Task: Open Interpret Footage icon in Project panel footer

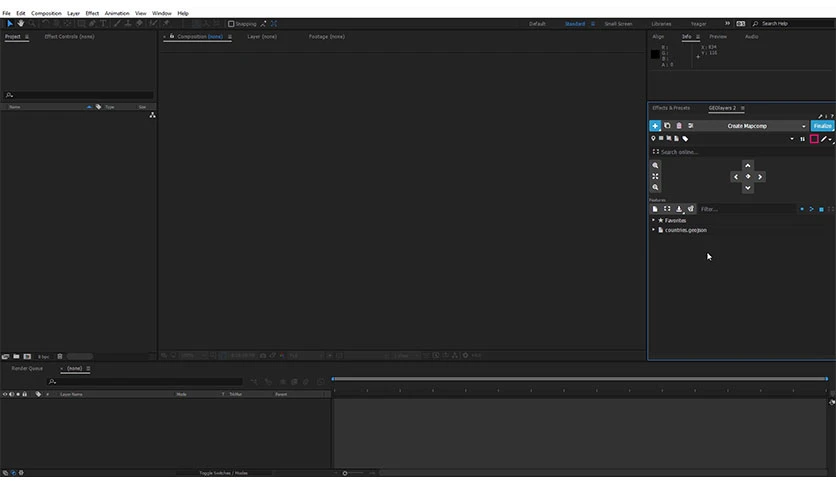Action: click(5, 356)
